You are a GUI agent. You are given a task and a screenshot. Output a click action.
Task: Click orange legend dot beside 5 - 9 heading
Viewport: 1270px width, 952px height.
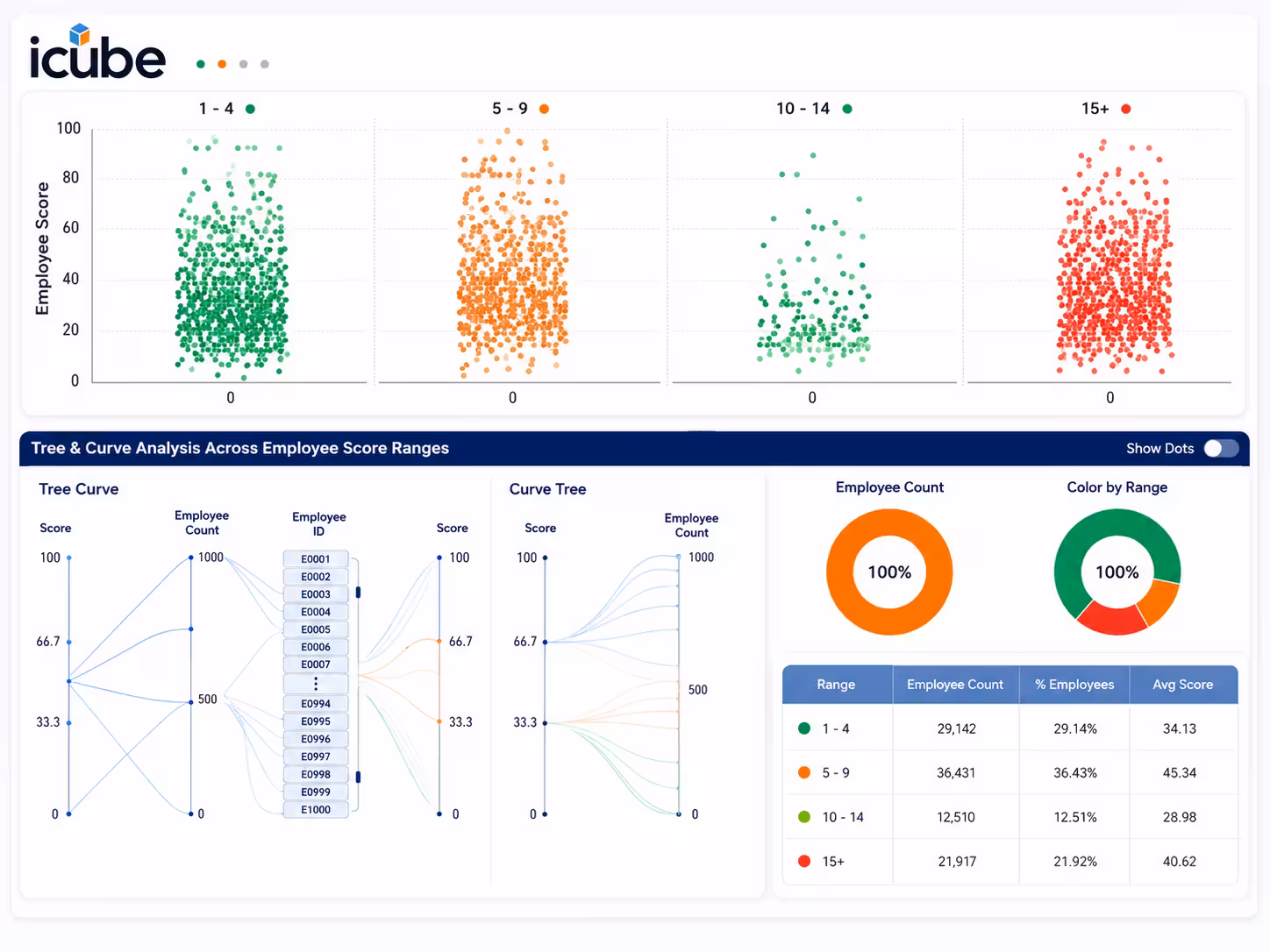coord(544,109)
